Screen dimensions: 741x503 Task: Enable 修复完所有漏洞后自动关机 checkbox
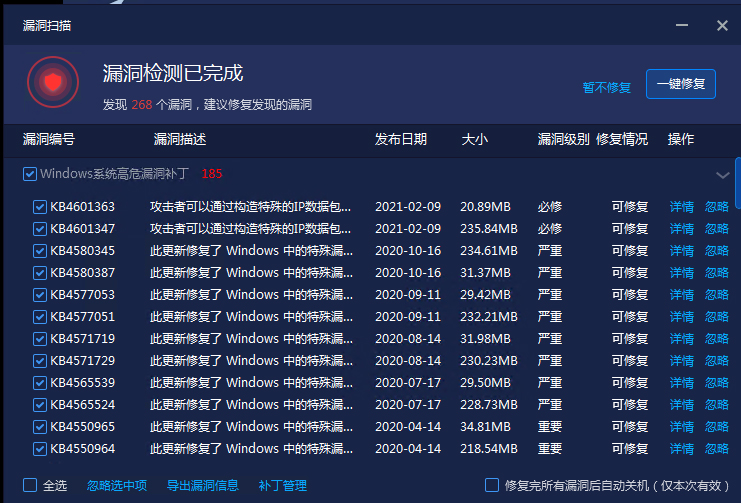(492, 485)
